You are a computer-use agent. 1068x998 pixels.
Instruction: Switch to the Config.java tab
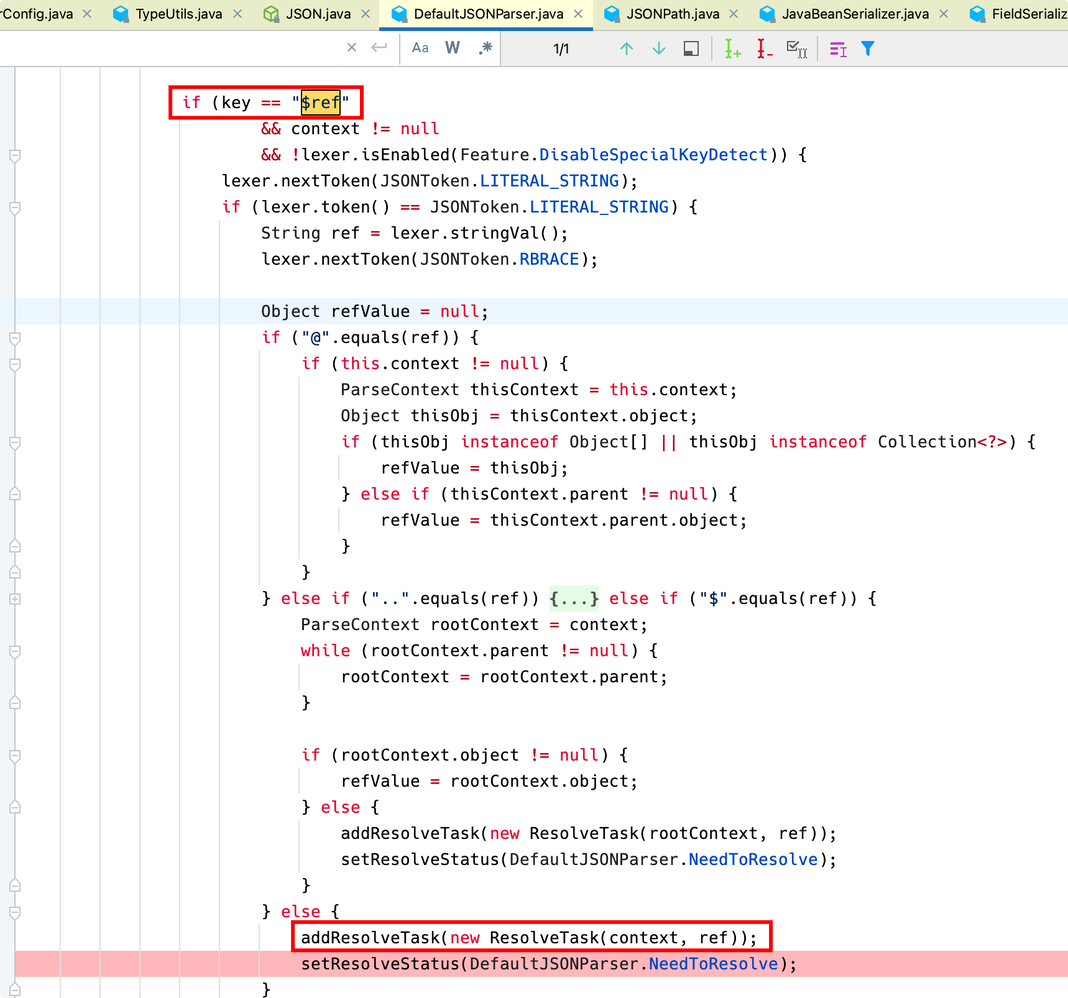click(37, 14)
